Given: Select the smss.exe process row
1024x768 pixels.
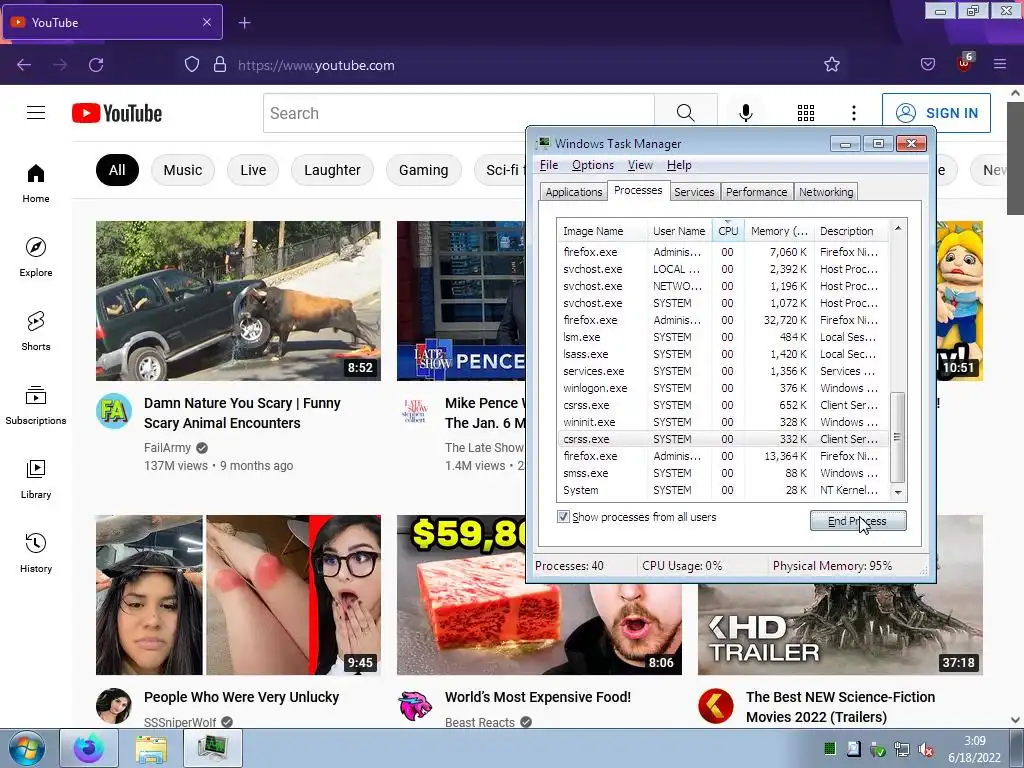Looking at the screenshot, I should pos(723,473).
